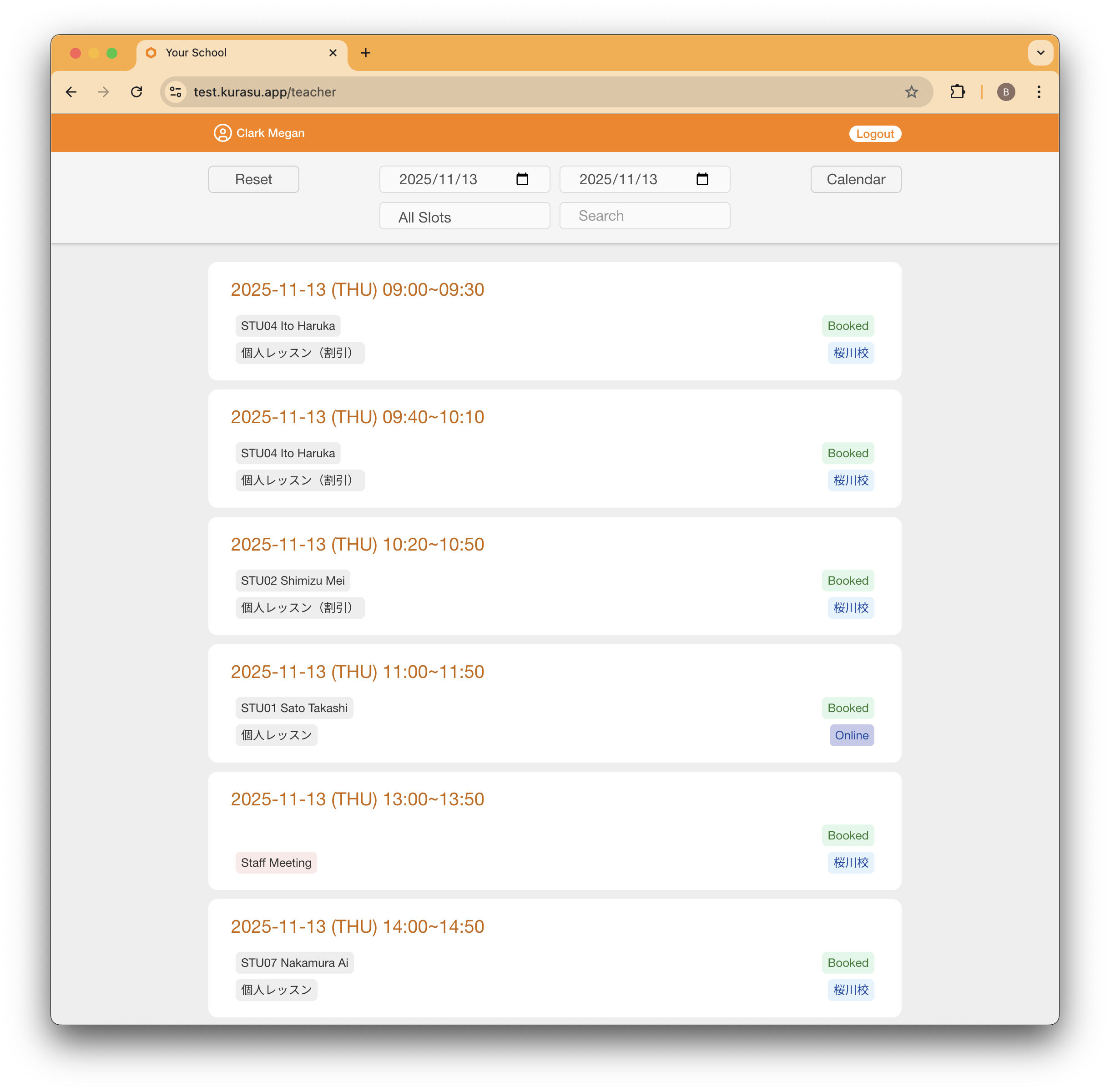
Task: Open a new browser tab
Action: tap(366, 53)
